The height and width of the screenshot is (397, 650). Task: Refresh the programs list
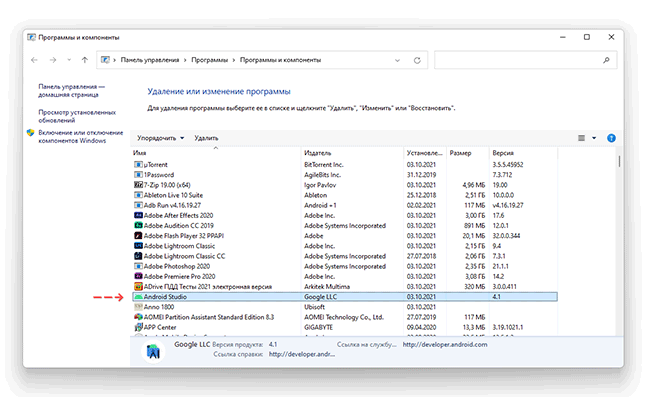[417, 60]
